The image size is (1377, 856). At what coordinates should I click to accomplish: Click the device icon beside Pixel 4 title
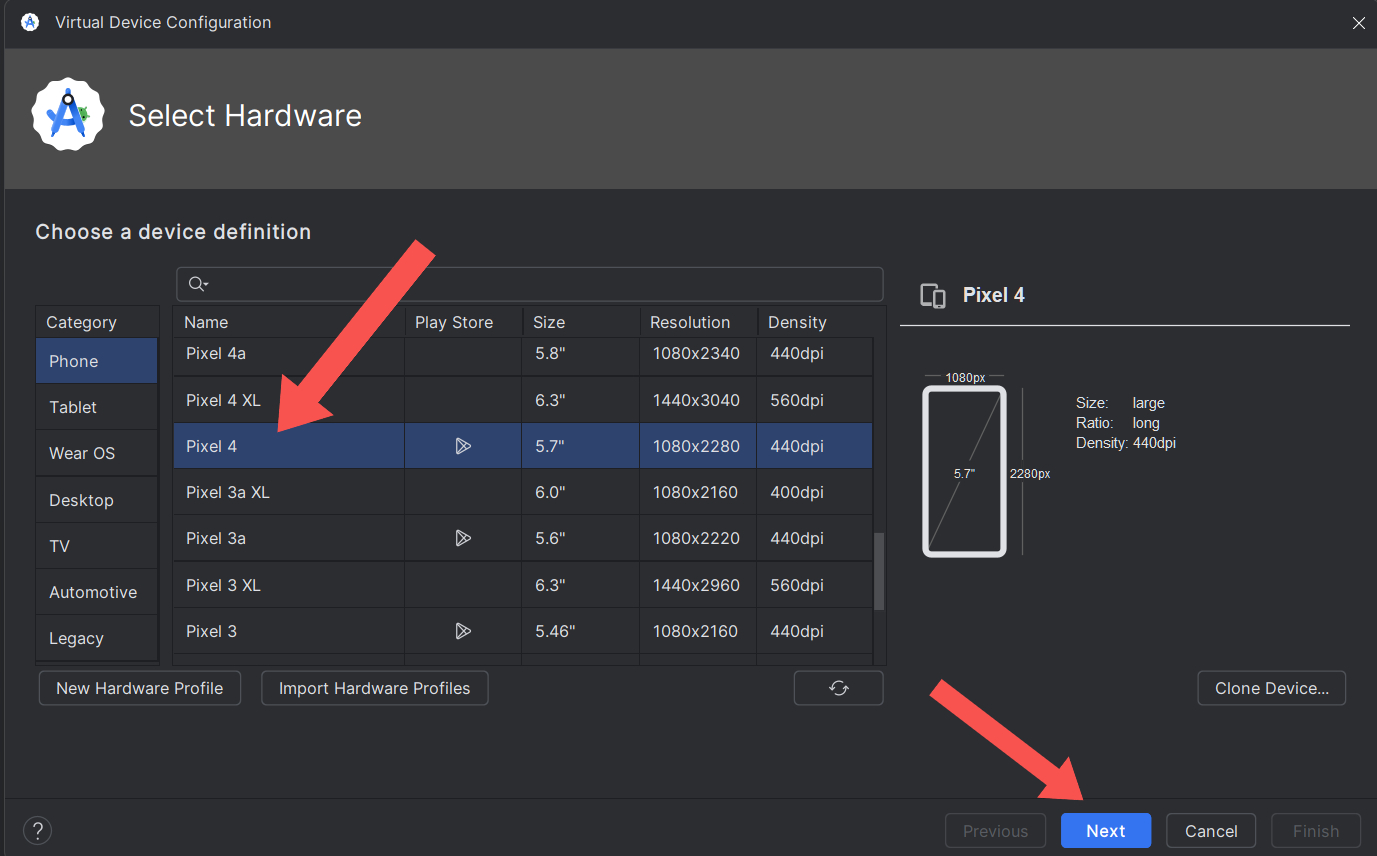(x=932, y=296)
